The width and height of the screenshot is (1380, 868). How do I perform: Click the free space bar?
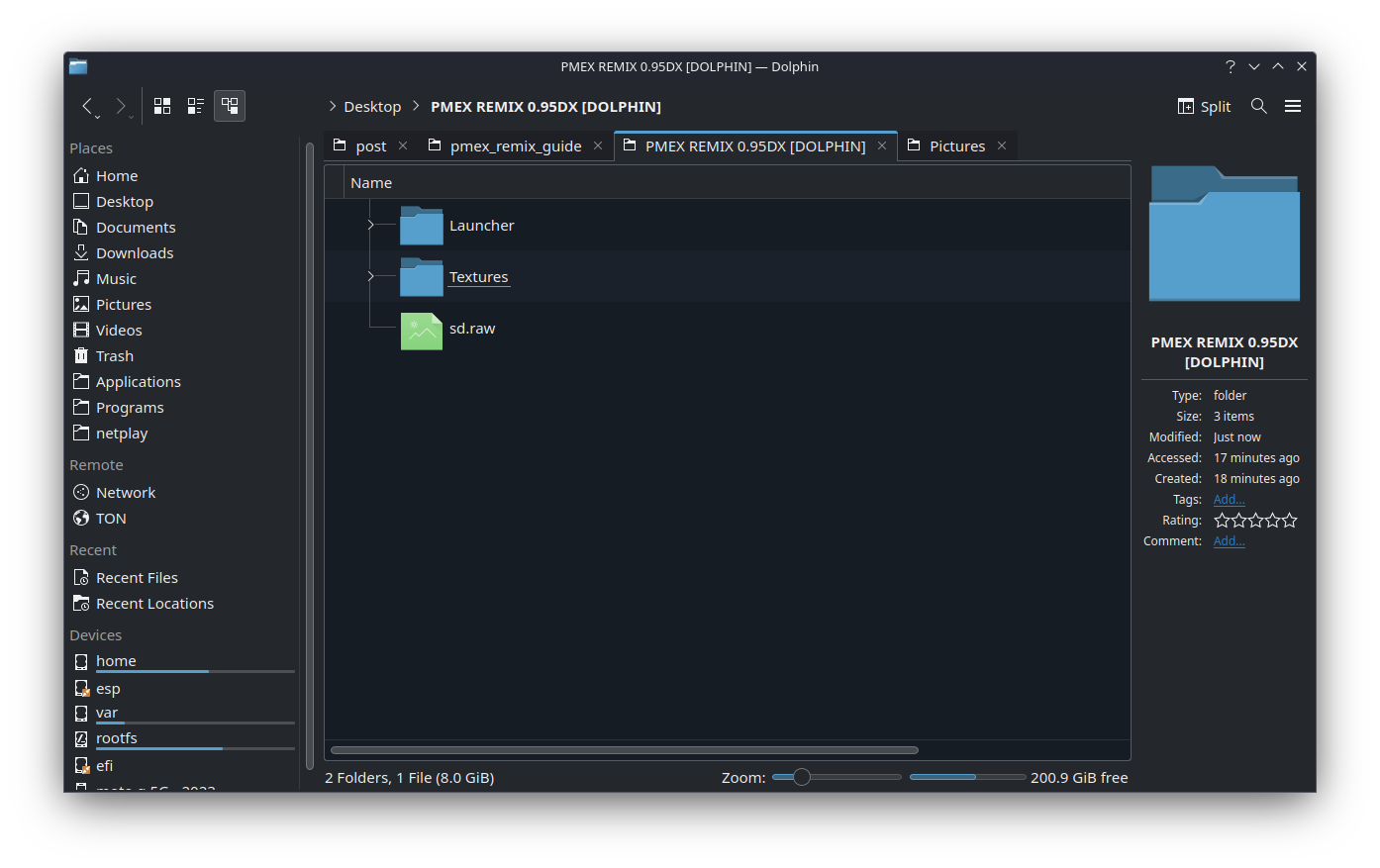[x=967, y=777]
